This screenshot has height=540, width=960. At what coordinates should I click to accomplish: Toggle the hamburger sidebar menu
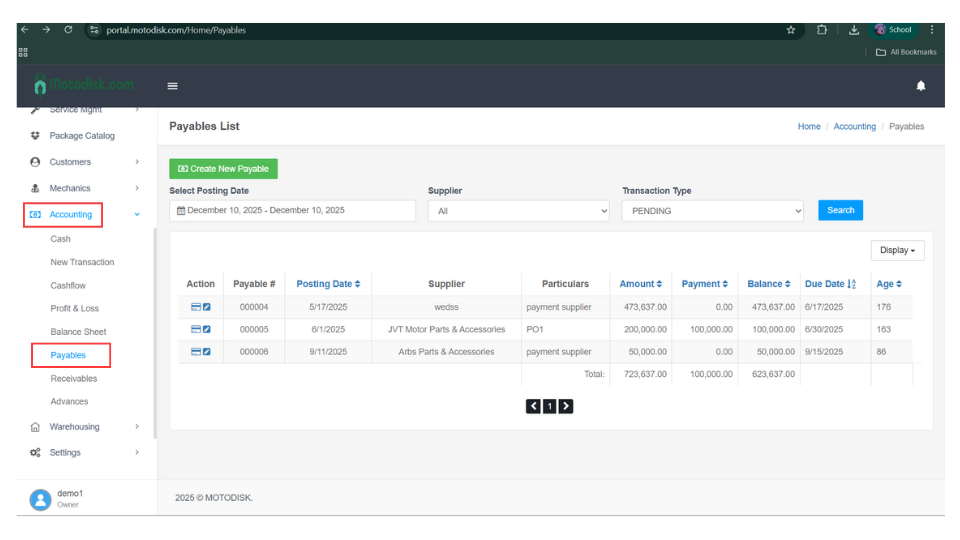point(172,86)
